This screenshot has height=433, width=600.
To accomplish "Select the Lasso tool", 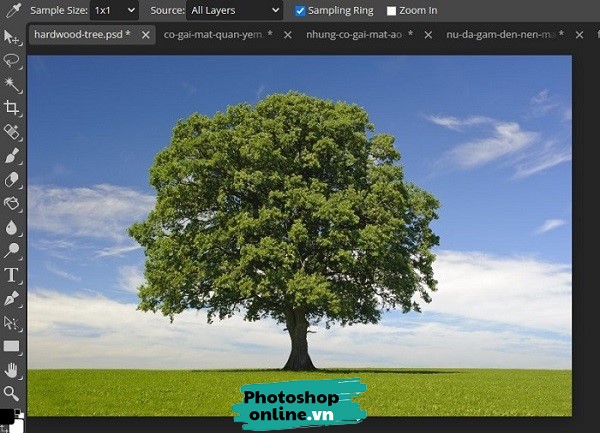I will coord(11,60).
